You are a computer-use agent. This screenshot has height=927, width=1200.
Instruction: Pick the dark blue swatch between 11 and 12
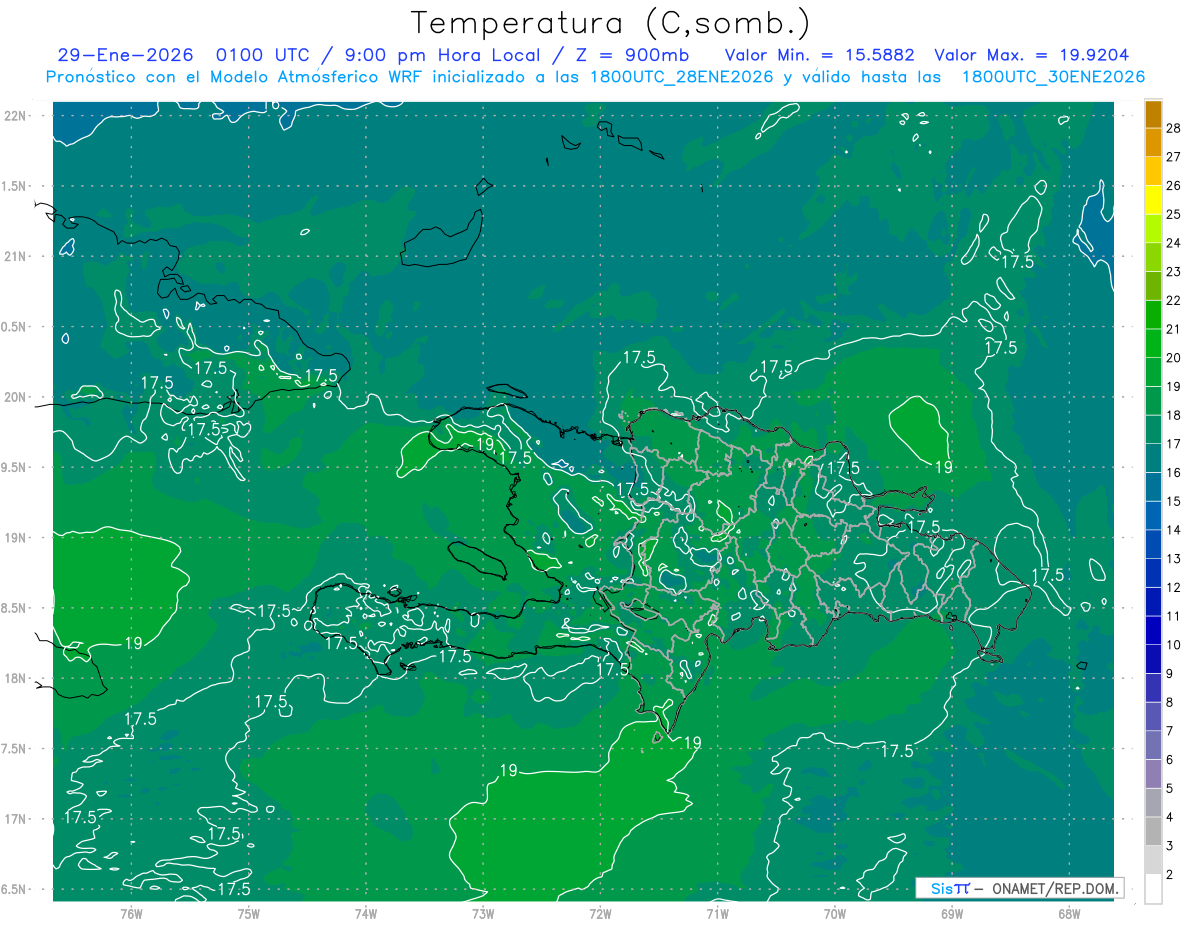tap(1154, 602)
